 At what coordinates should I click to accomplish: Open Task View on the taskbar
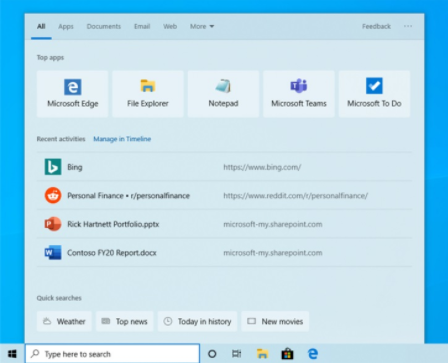pyautogui.click(x=237, y=354)
